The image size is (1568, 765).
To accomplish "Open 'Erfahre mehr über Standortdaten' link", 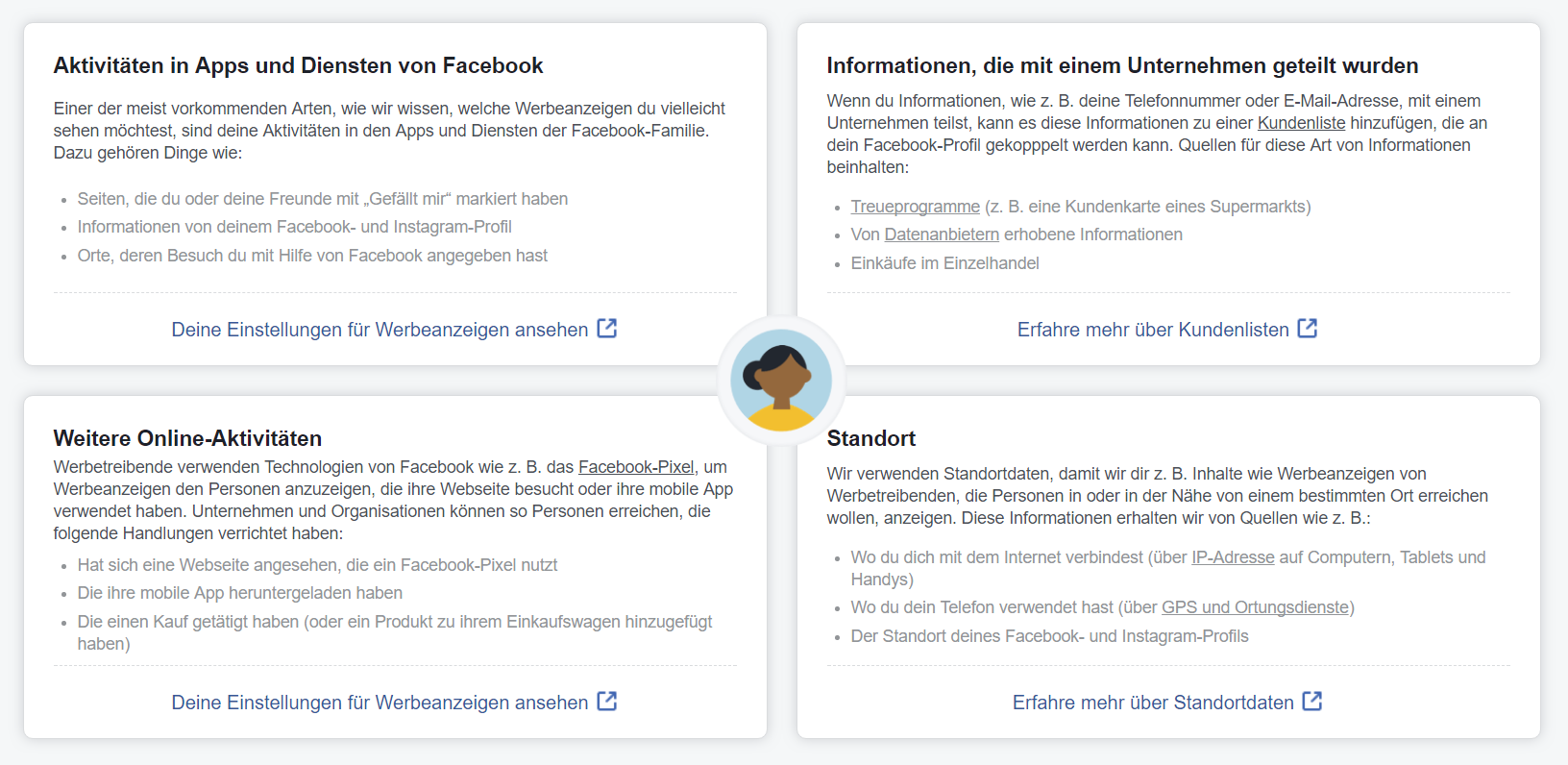I will [x=1153, y=703].
